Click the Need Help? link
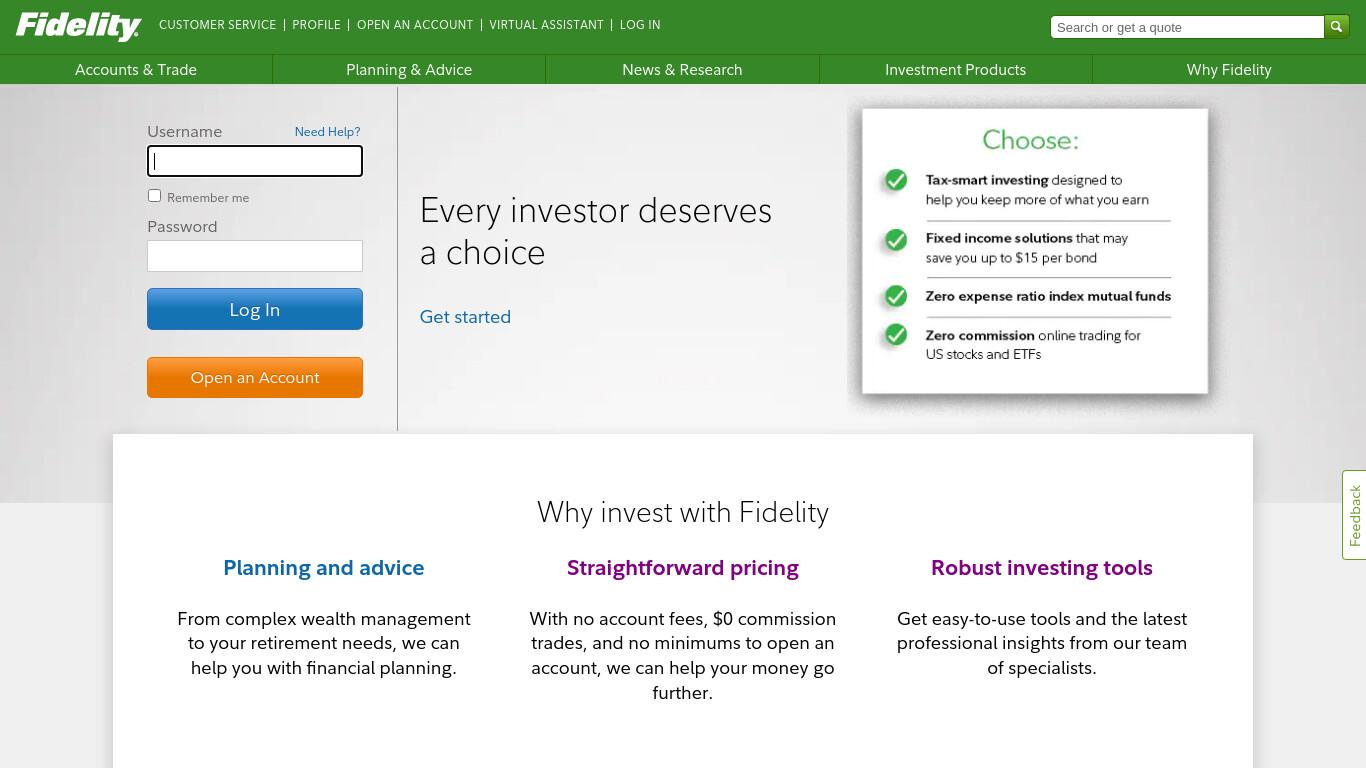Viewport: 1366px width, 768px height. 327,132
